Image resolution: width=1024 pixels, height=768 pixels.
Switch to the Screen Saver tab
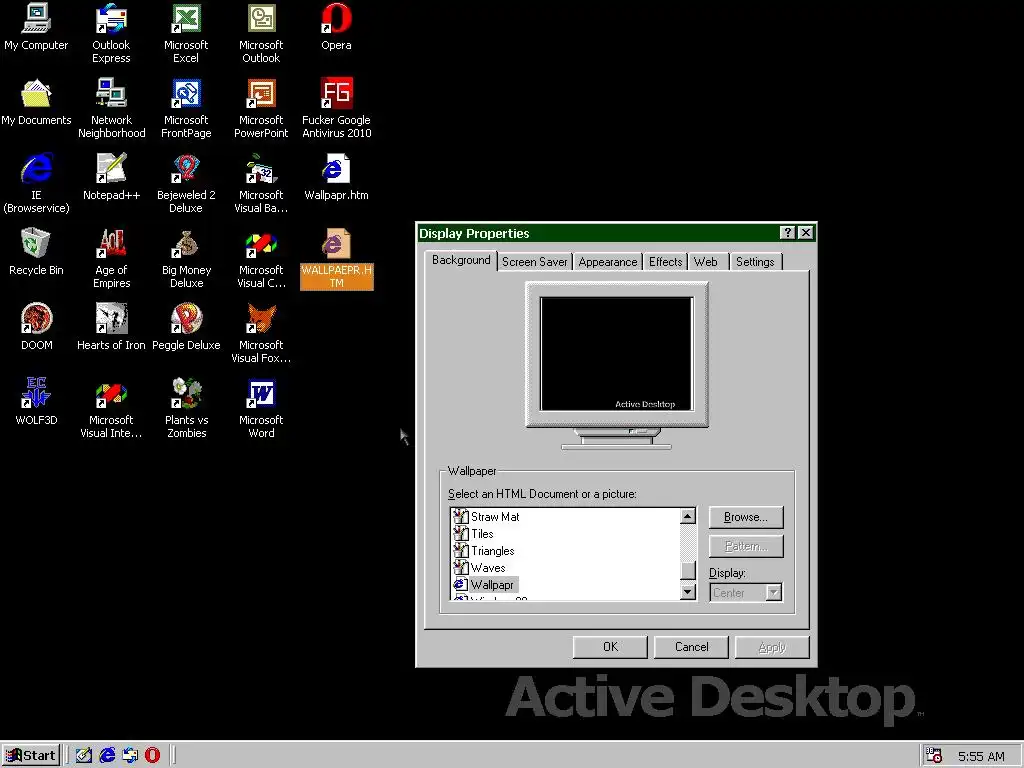point(534,262)
